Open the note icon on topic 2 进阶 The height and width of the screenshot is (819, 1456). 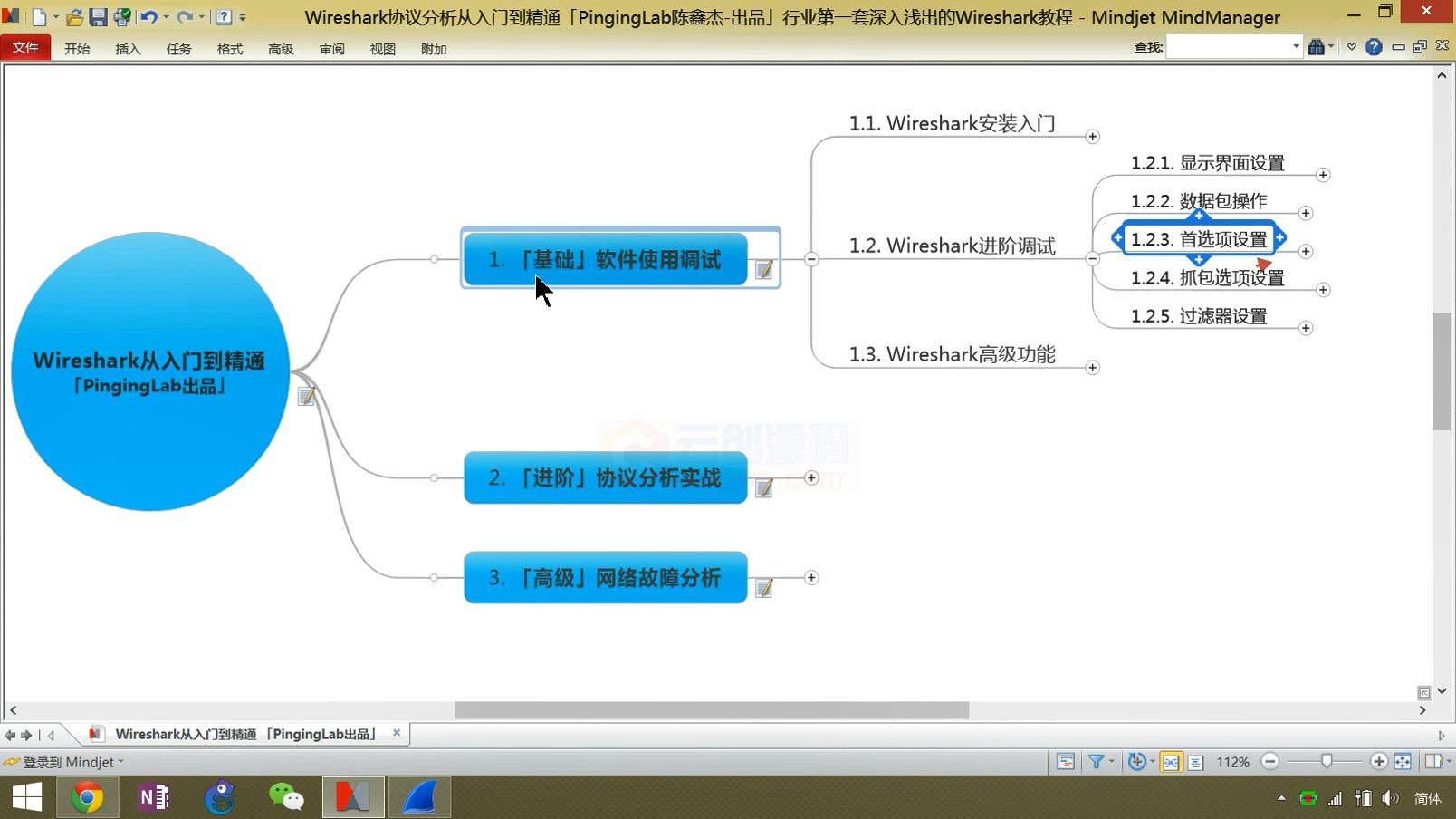(764, 487)
